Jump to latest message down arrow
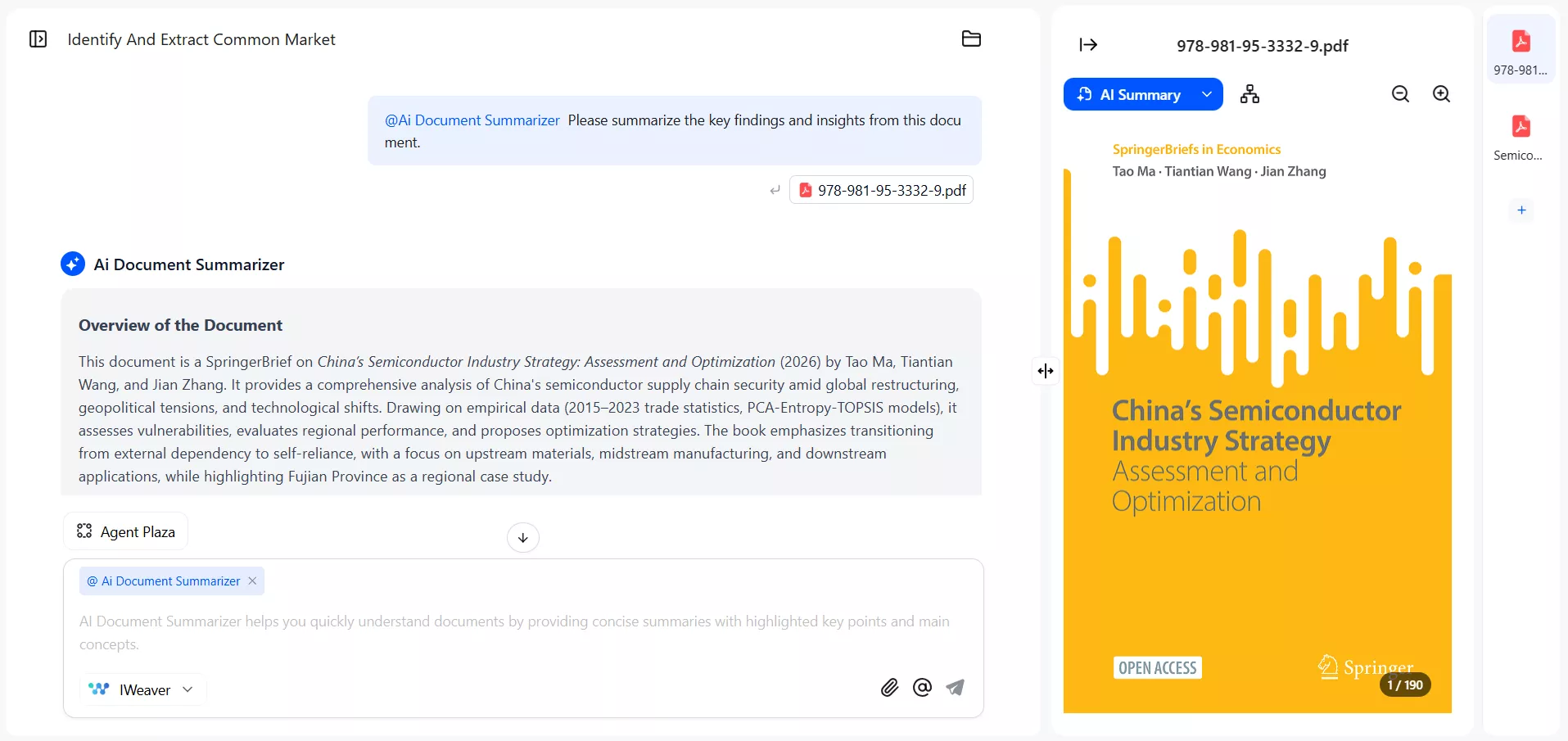Screen dimensions: 1568x741 coord(523,538)
